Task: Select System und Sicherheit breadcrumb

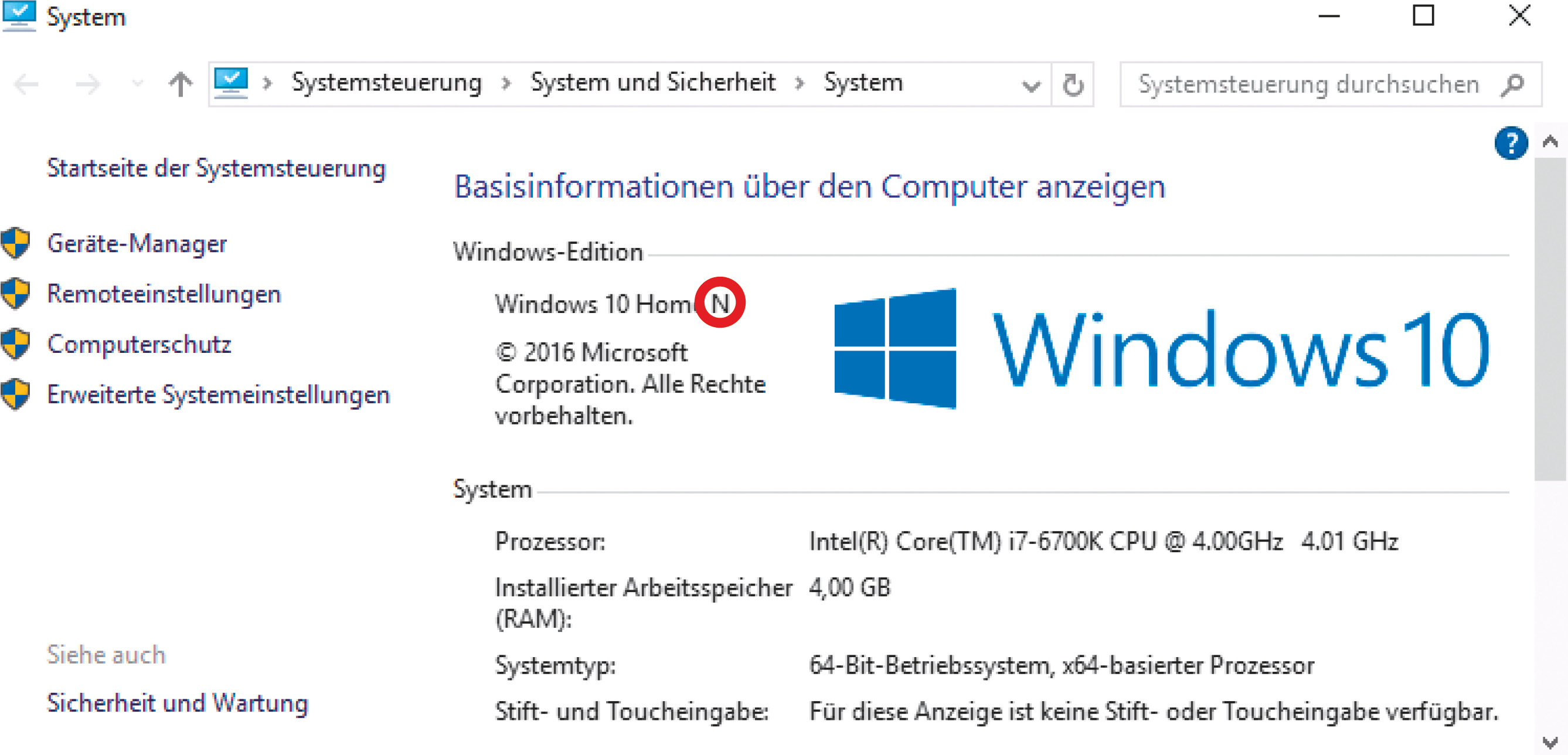Action: tap(652, 83)
